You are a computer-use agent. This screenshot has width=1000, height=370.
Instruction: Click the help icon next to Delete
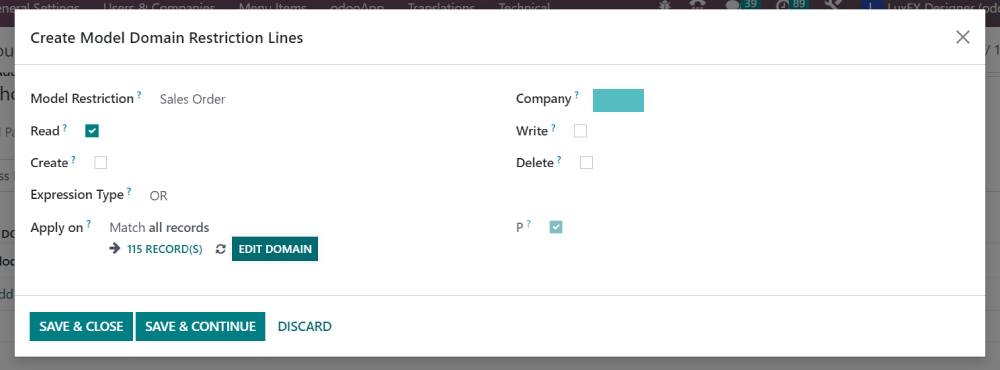point(559,159)
